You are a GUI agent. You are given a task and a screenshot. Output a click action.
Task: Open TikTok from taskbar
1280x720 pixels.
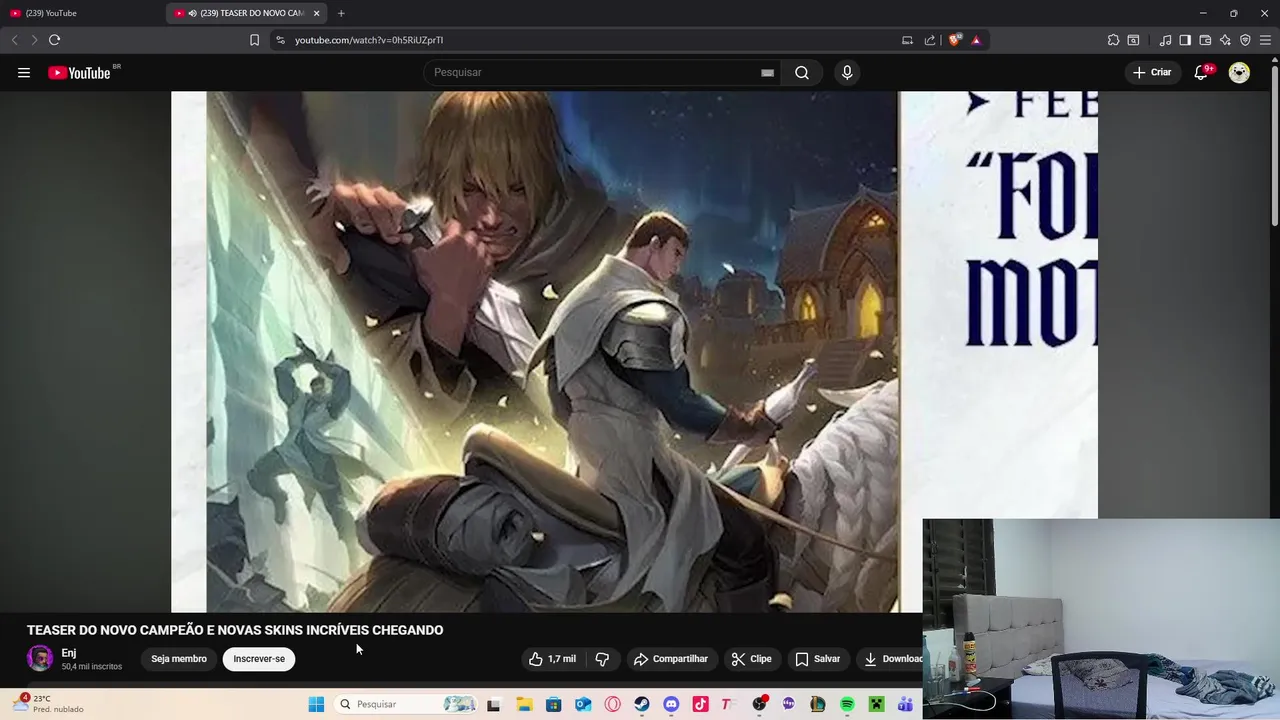point(700,704)
